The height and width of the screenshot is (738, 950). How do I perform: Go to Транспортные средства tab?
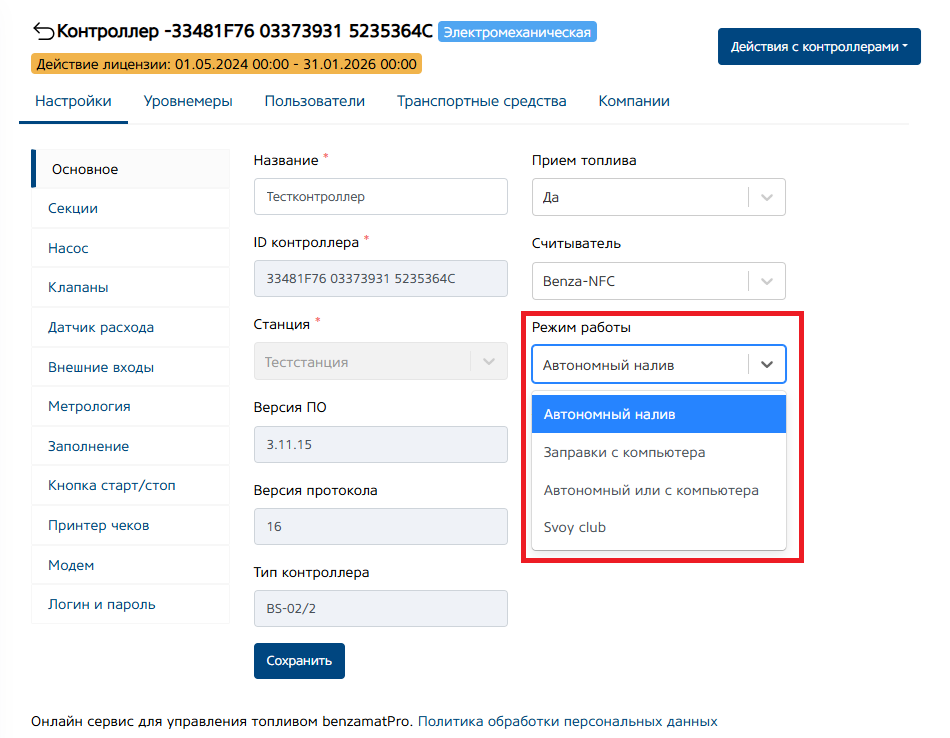coord(481,101)
